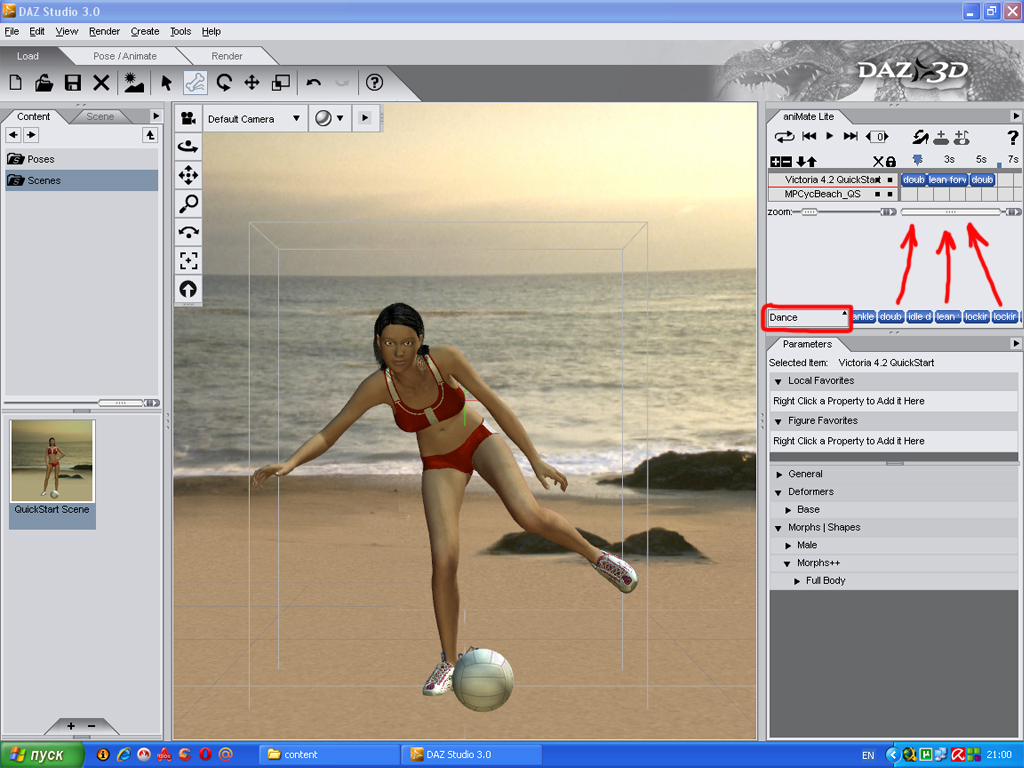Image resolution: width=1024 pixels, height=768 pixels.
Task: Open the Default Camera dropdown
Action: click(x=254, y=119)
